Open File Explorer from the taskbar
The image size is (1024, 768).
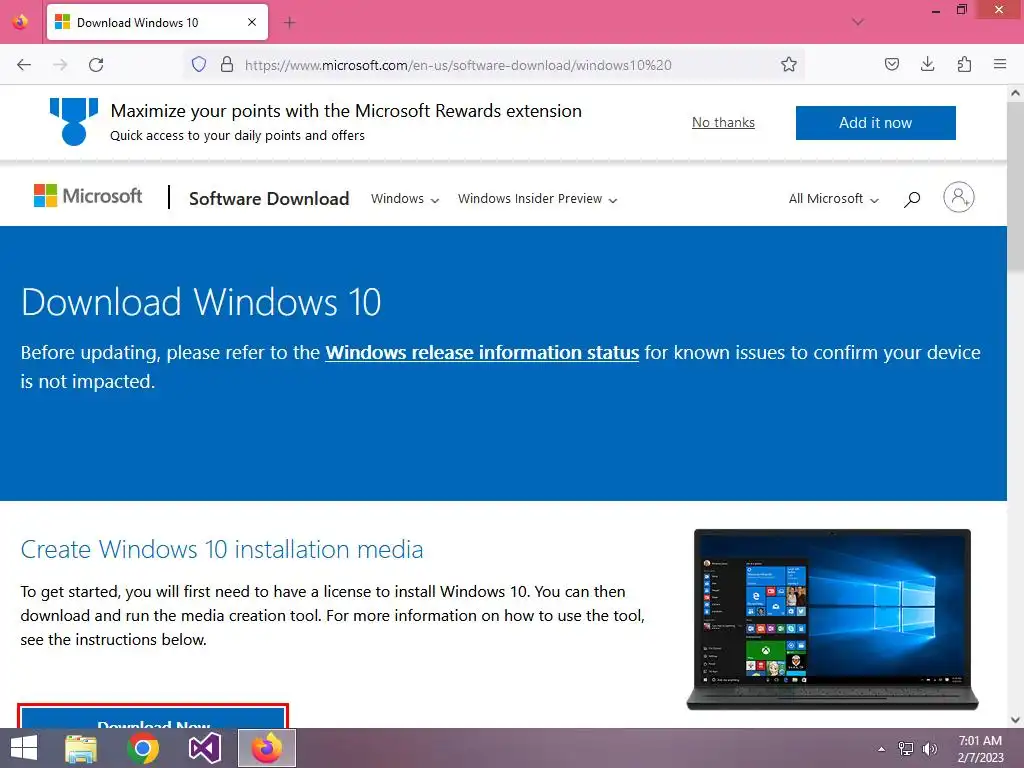point(81,748)
